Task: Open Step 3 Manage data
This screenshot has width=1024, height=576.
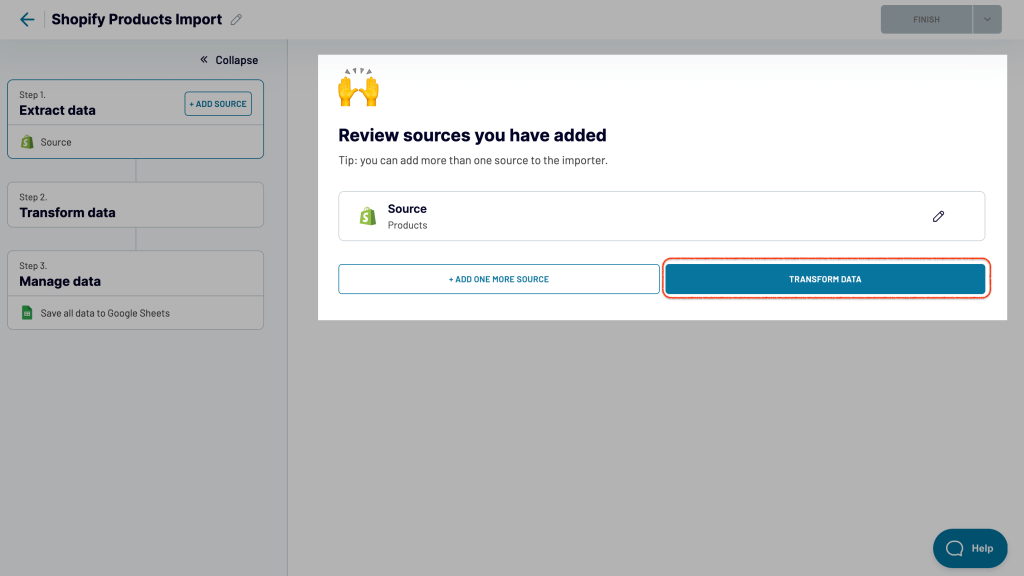Action: click(x=135, y=274)
